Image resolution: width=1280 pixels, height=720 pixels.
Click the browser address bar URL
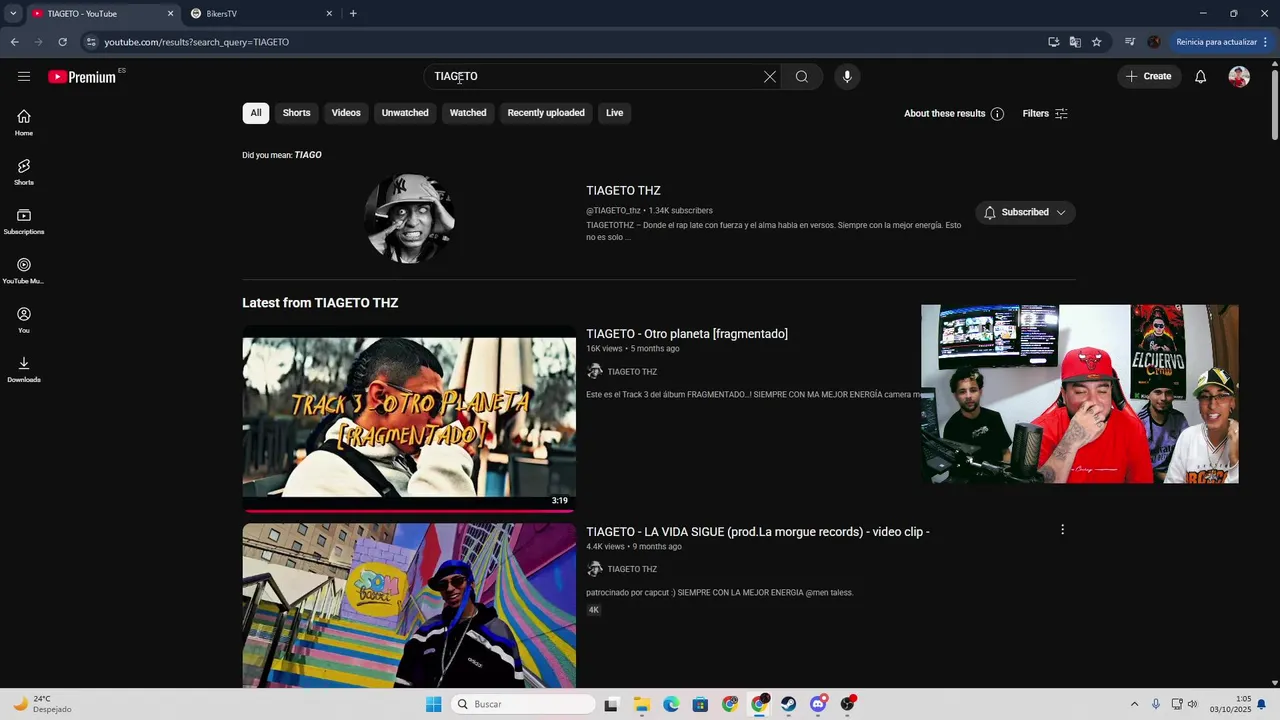[x=197, y=42]
